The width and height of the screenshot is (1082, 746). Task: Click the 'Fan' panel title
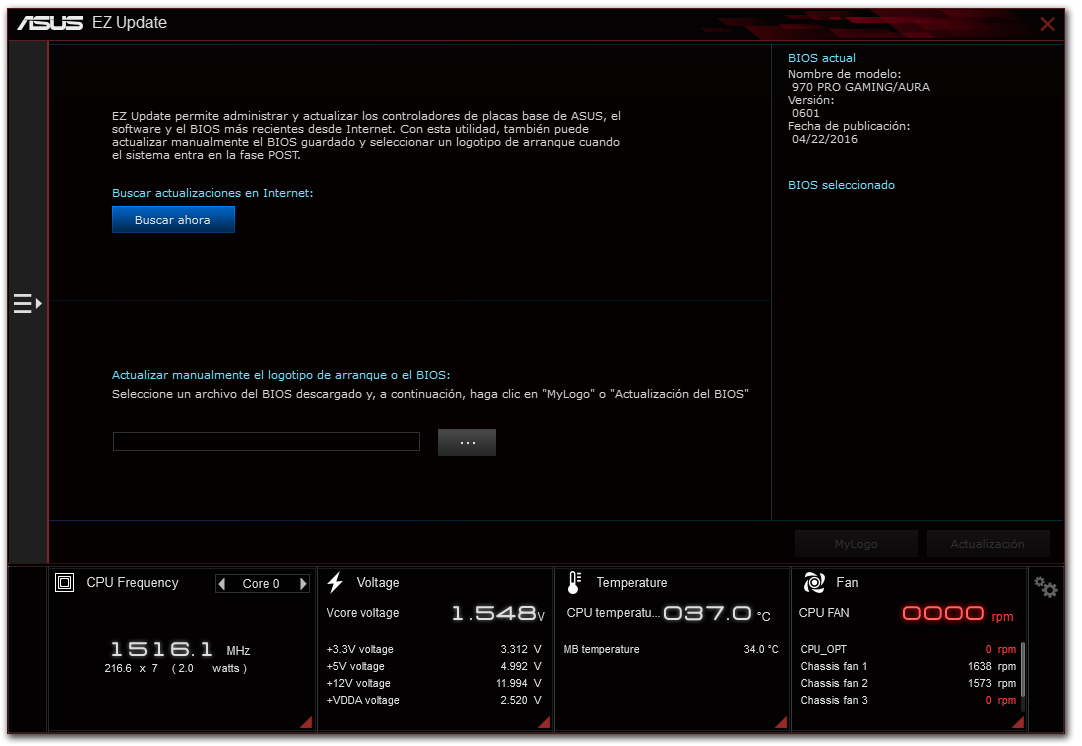(847, 583)
